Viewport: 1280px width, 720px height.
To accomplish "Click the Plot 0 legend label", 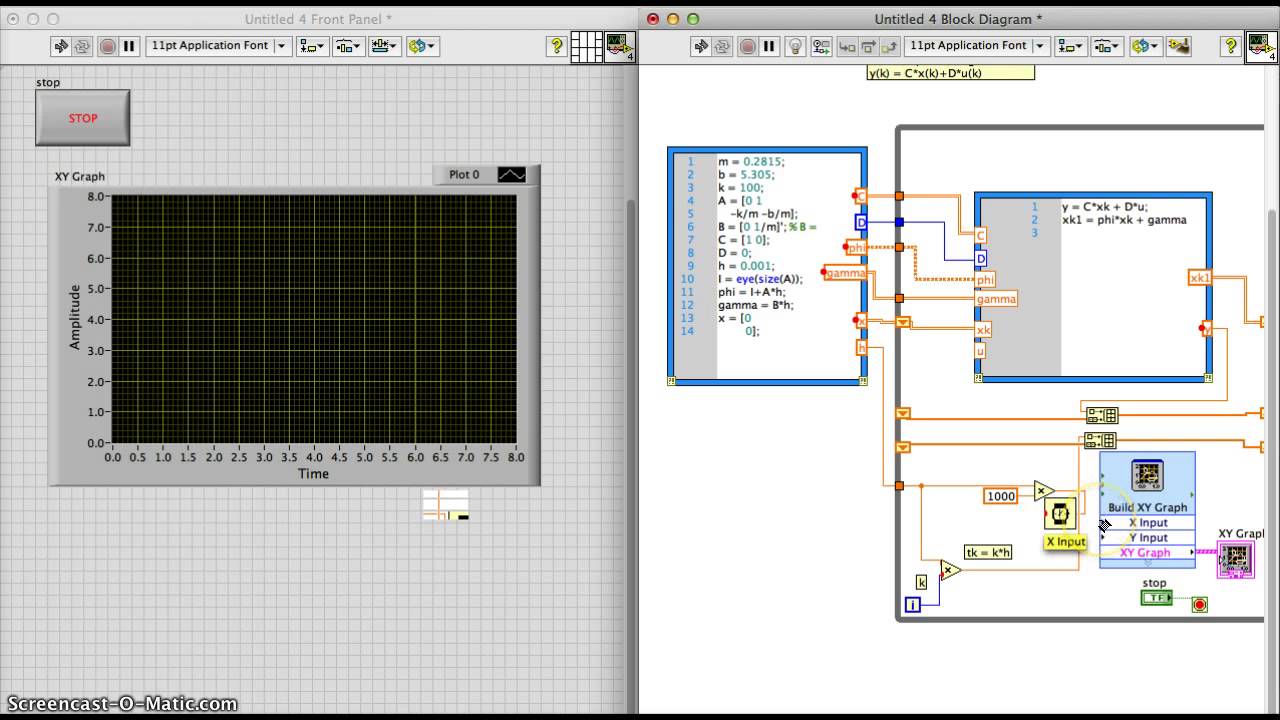I will pyautogui.click(x=464, y=174).
